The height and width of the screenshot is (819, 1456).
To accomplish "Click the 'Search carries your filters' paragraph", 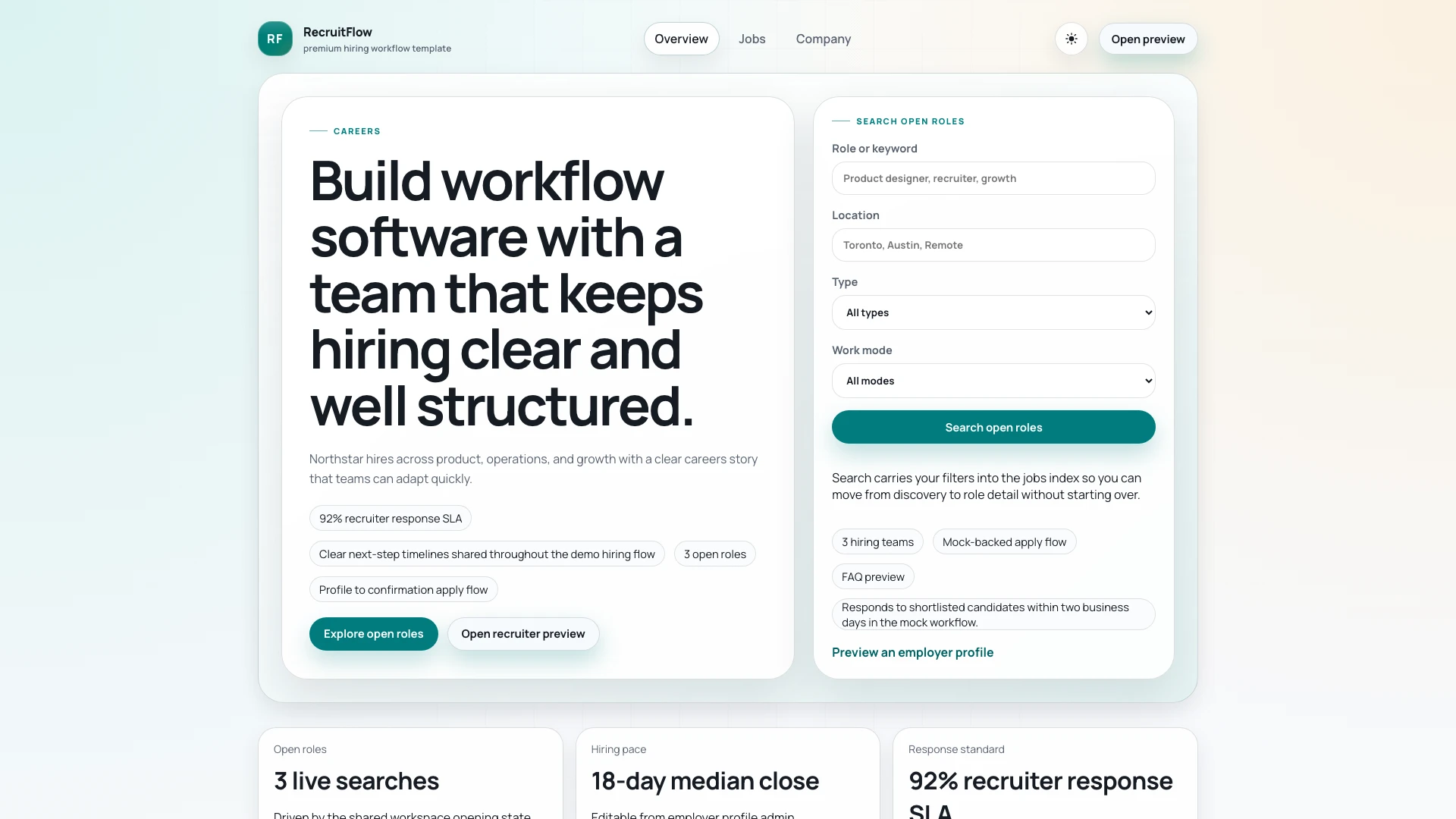I will click(986, 486).
